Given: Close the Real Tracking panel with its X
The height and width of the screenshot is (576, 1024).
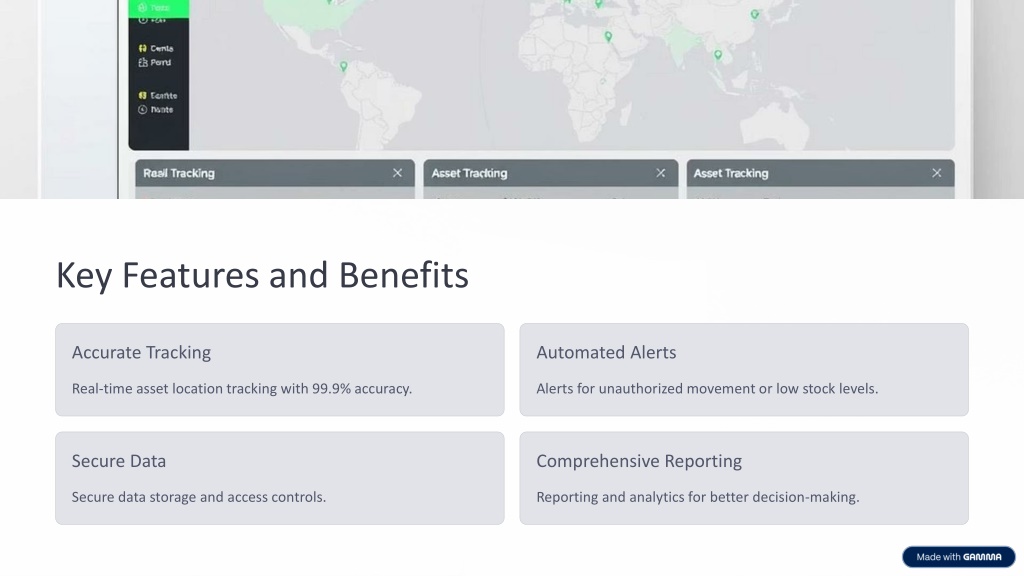Looking at the screenshot, I should [397, 173].
